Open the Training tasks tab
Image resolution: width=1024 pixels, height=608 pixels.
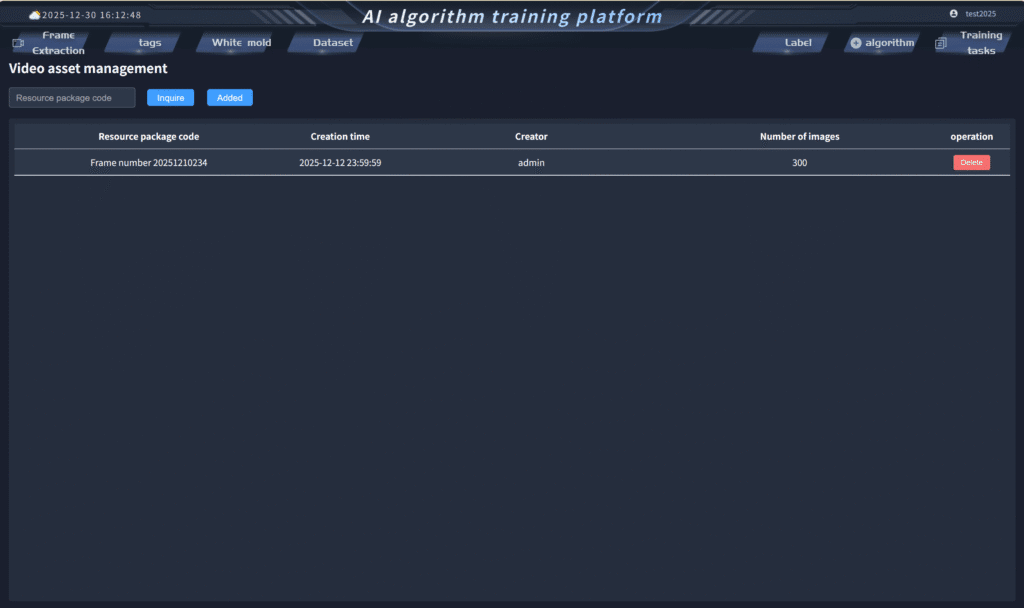(981, 43)
